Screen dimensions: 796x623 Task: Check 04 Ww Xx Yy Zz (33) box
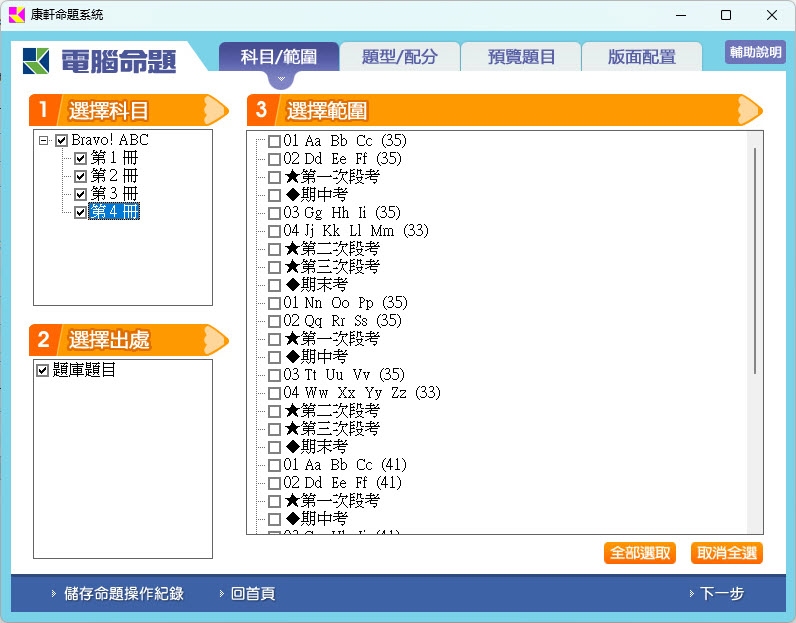tap(274, 393)
